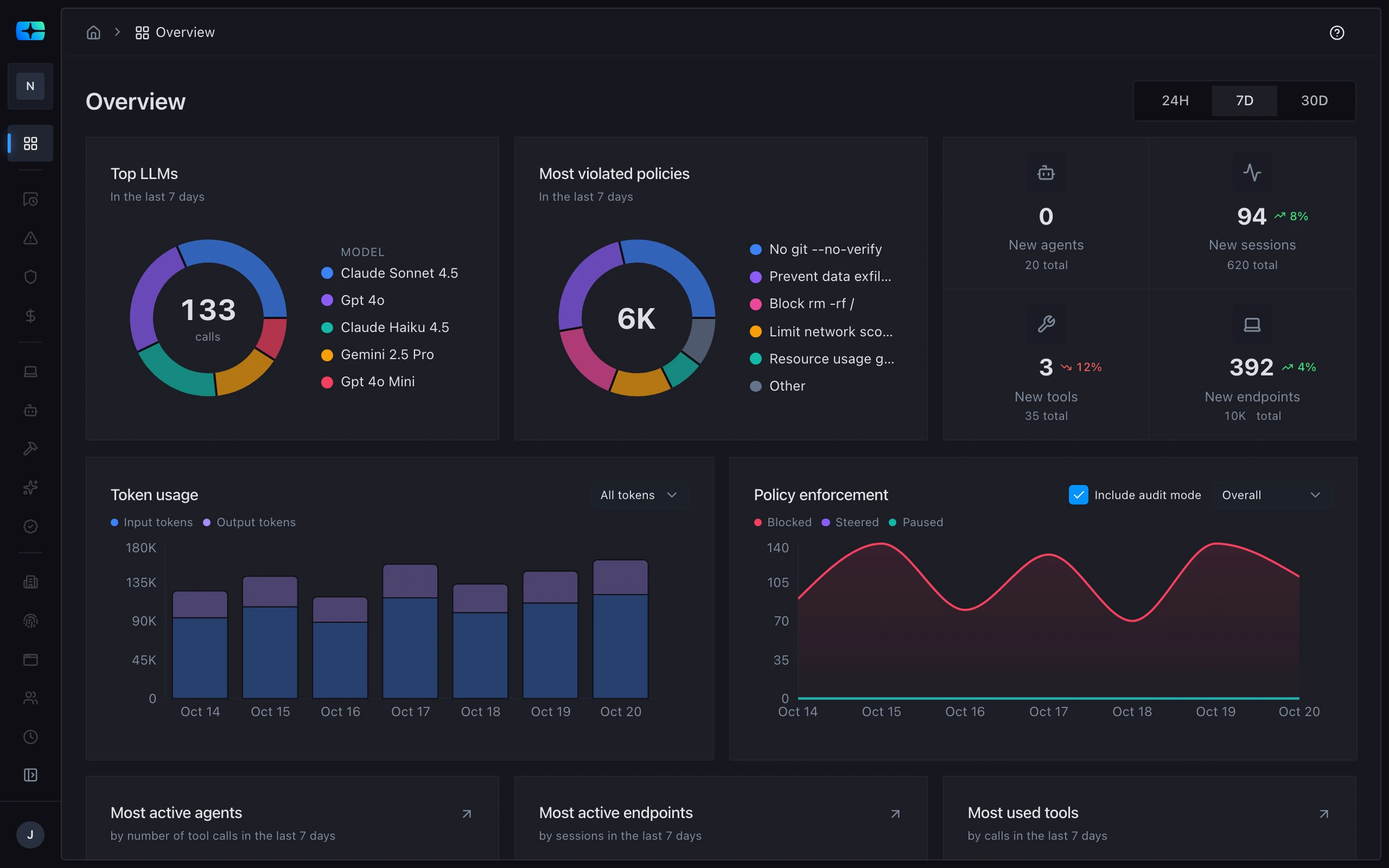The width and height of the screenshot is (1389, 868).
Task: Toggle Steered legend series
Action: click(x=850, y=522)
